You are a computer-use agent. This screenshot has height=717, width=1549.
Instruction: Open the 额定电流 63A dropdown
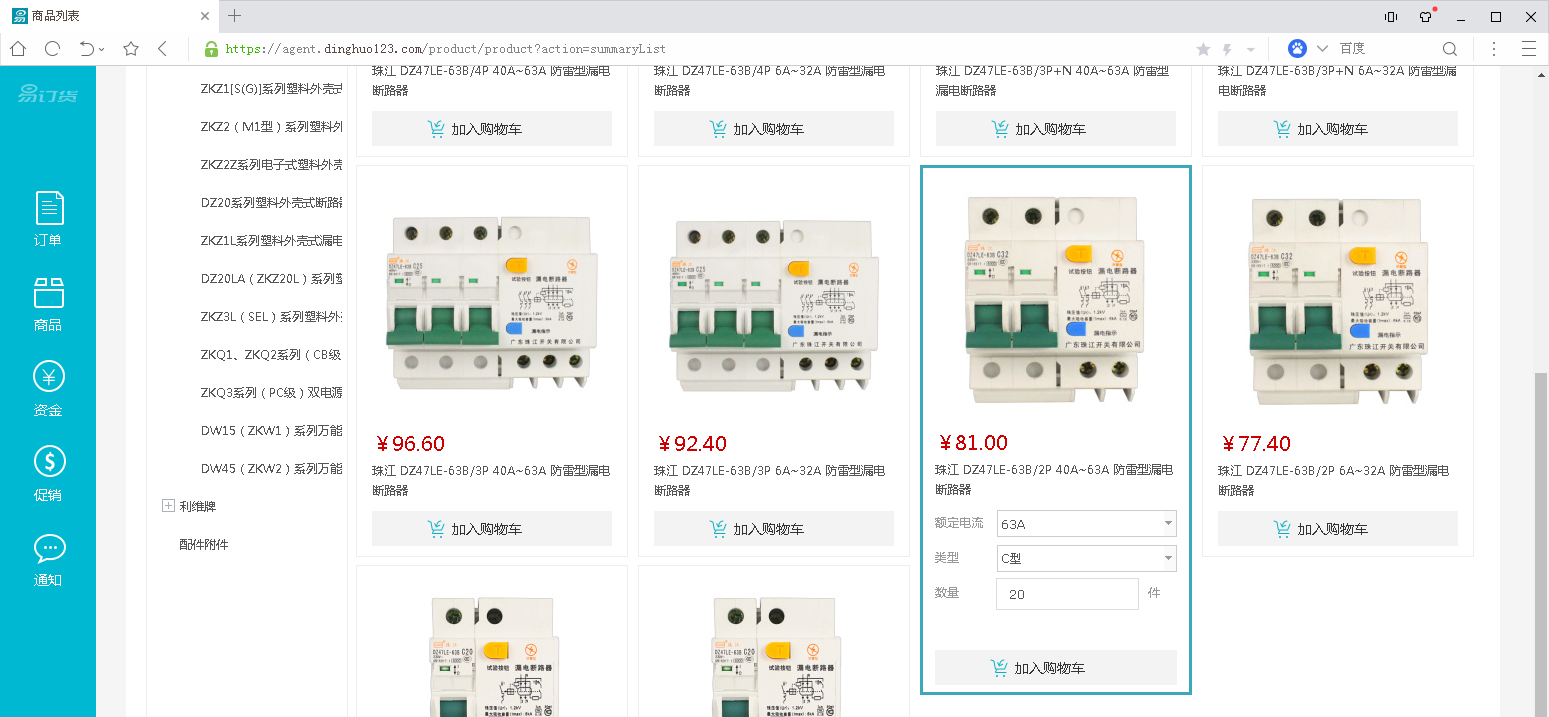(x=1086, y=524)
